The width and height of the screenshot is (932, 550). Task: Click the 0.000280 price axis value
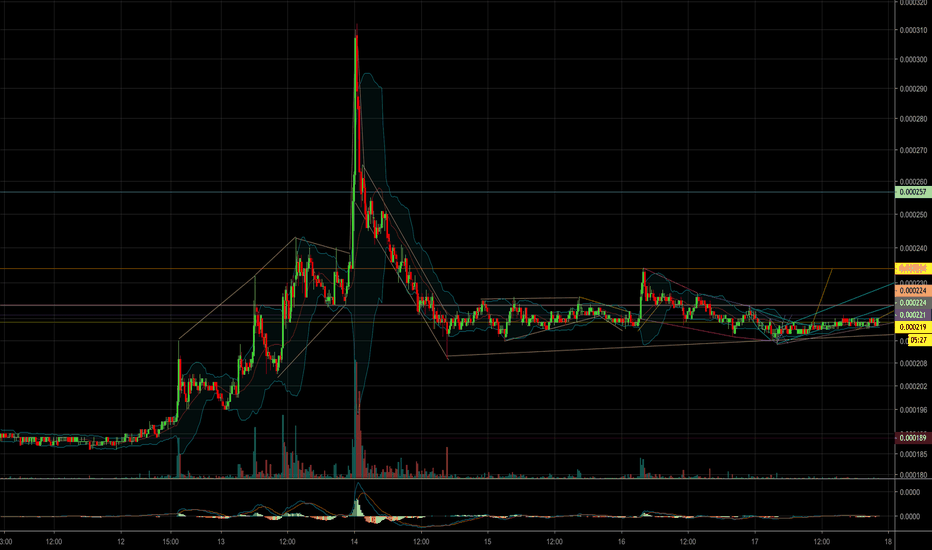coord(913,119)
